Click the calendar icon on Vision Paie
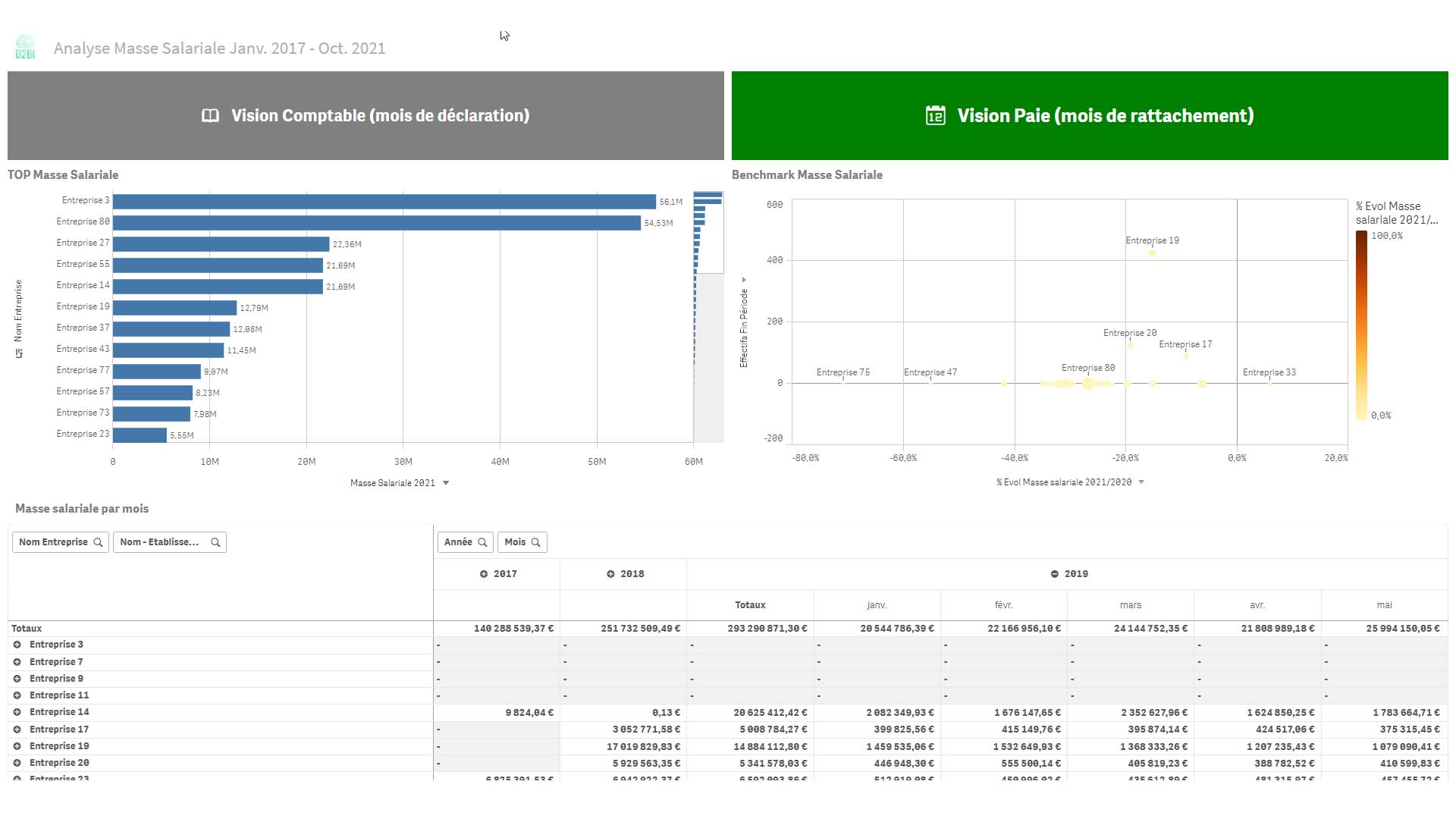The height and width of the screenshot is (819, 1456). (935, 115)
